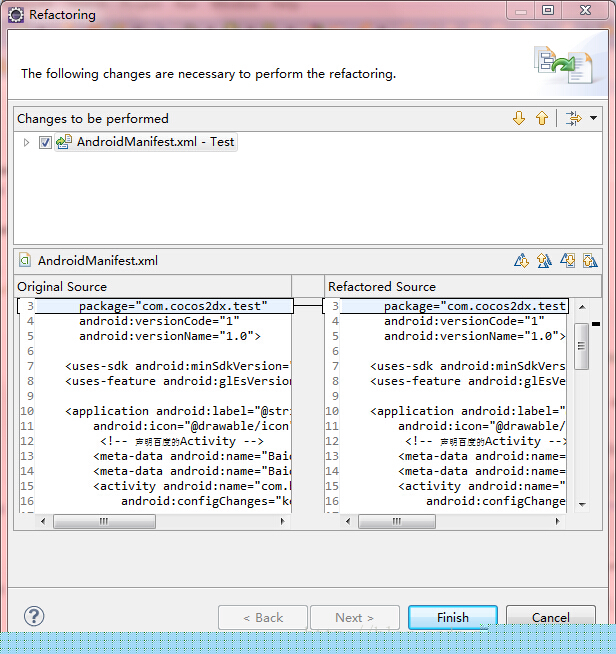
Task: Uncheck the AndroidManifest.xml - Test checkbox
Action: tap(45, 142)
